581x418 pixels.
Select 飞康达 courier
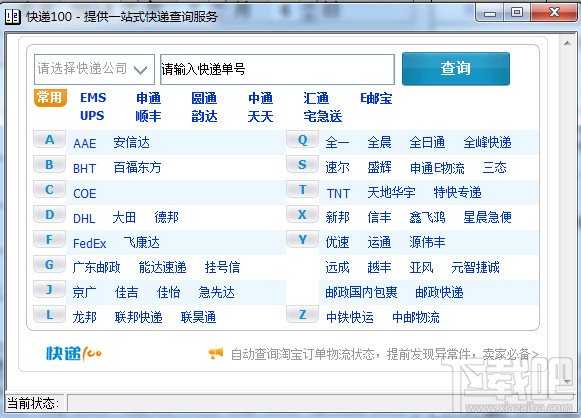coord(142,242)
